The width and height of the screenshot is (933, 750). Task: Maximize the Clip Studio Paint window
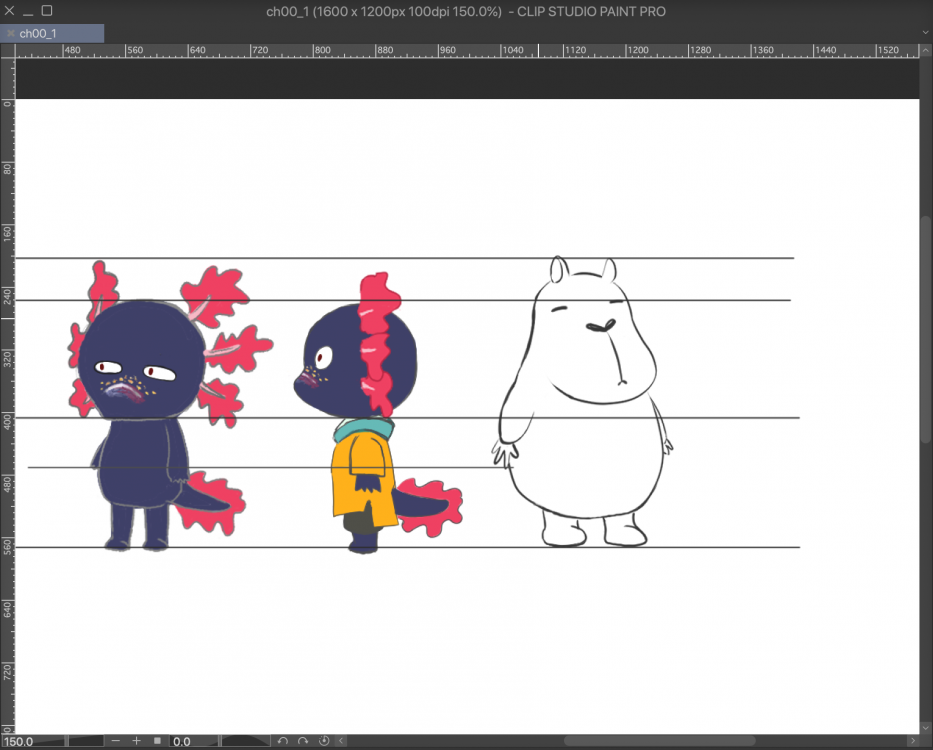coord(47,11)
